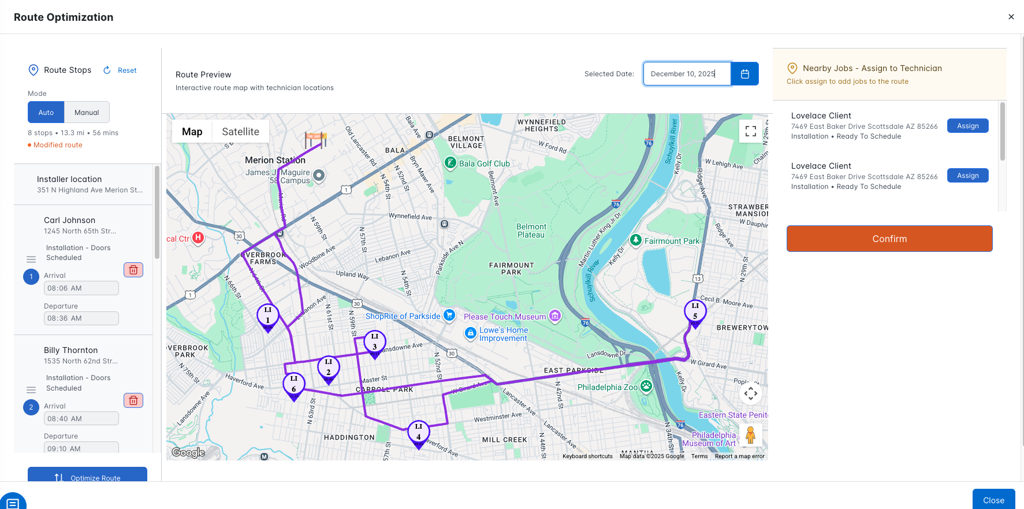Delete Carl Johnson stop with trash icon
Screen dimensions: 1024x509
133,270
